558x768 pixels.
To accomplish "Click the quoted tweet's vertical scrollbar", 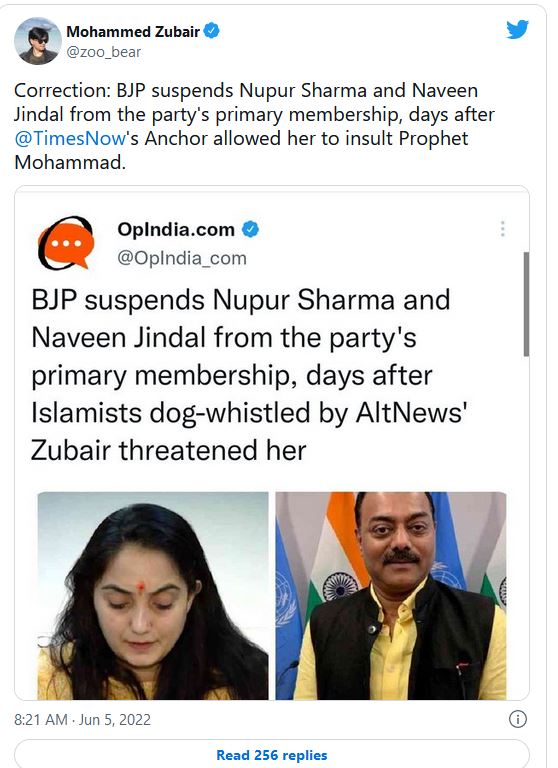I will pos(526,304).
